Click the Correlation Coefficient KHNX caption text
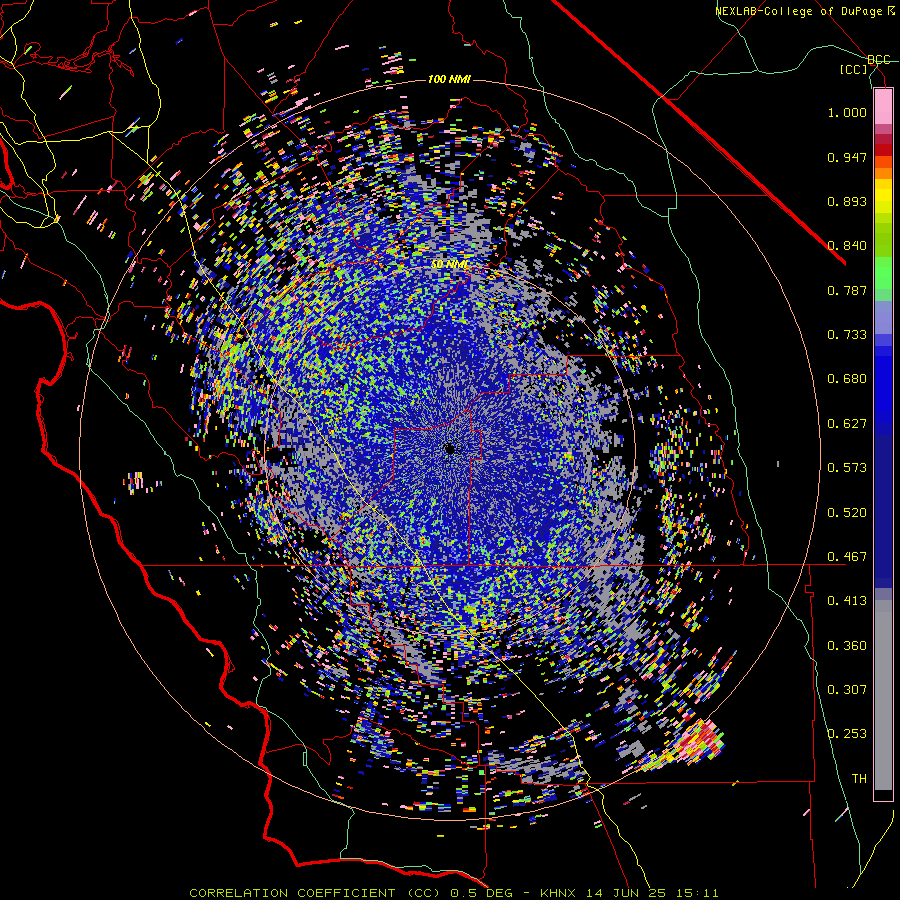Viewport: 900px width, 900px height. [453, 893]
